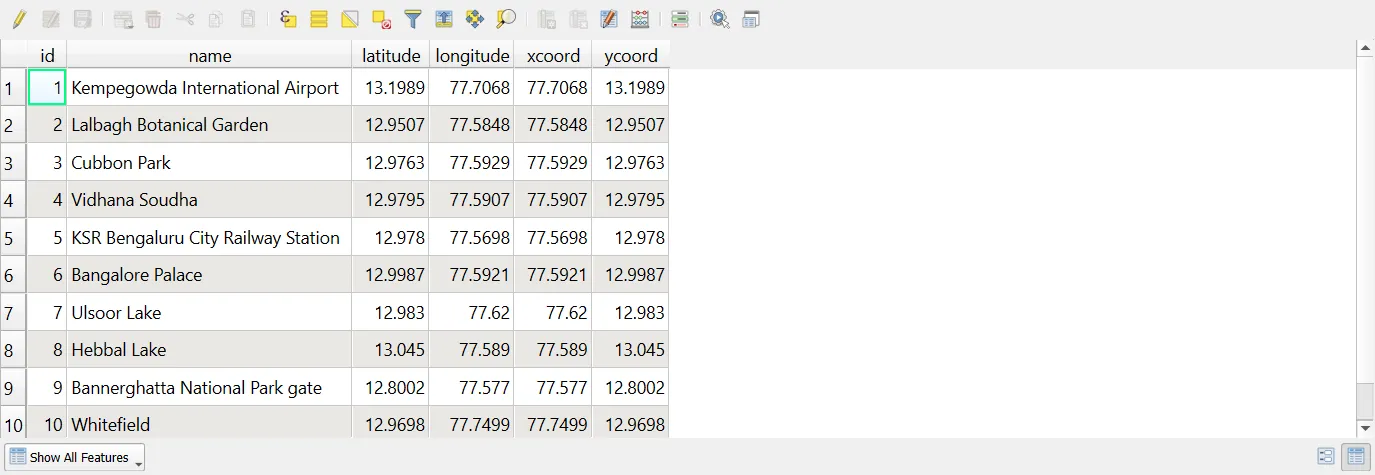Click longitude value 77.5921

click(x=472, y=275)
